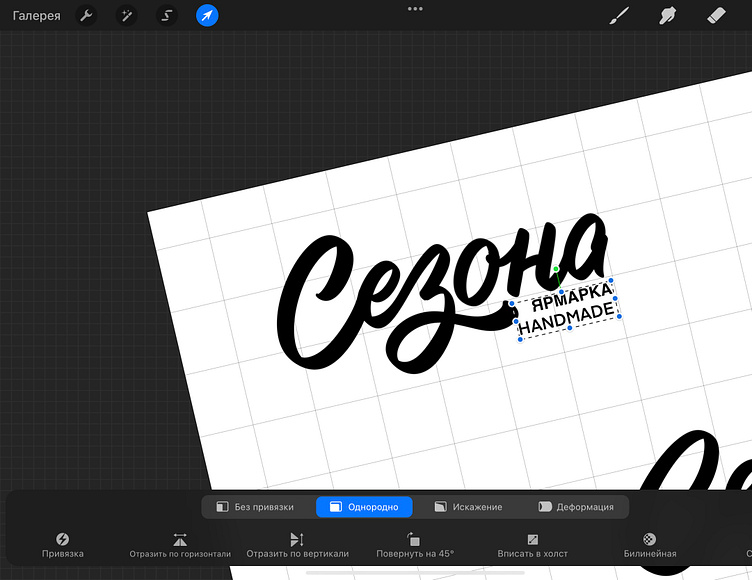Viewport: 752px width, 580px height.
Task: Choose the Однородно uniform mode
Action: pyautogui.click(x=365, y=507)
